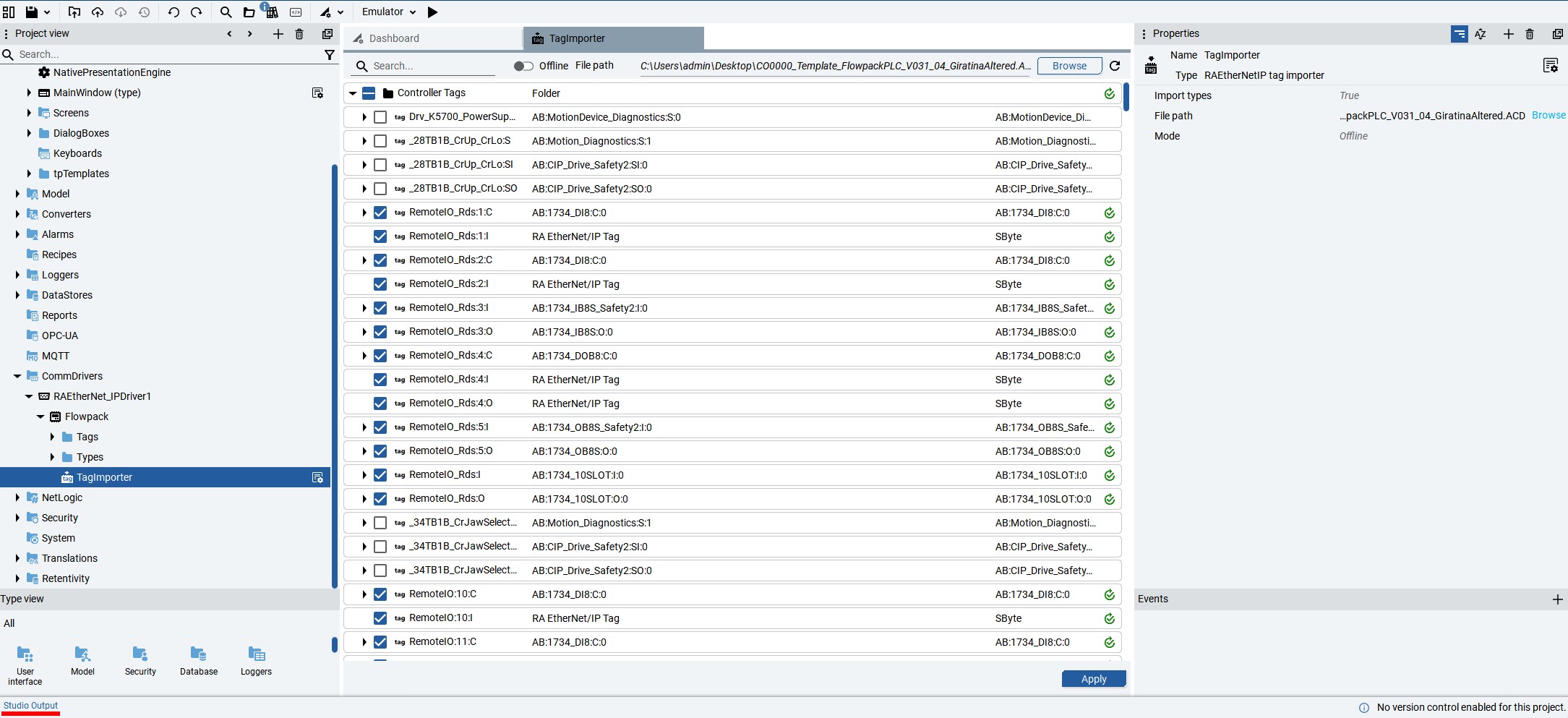Toggle the Controller Tags folder checkbox
This screenshot has width=1568, height=718.
(369, 93)
